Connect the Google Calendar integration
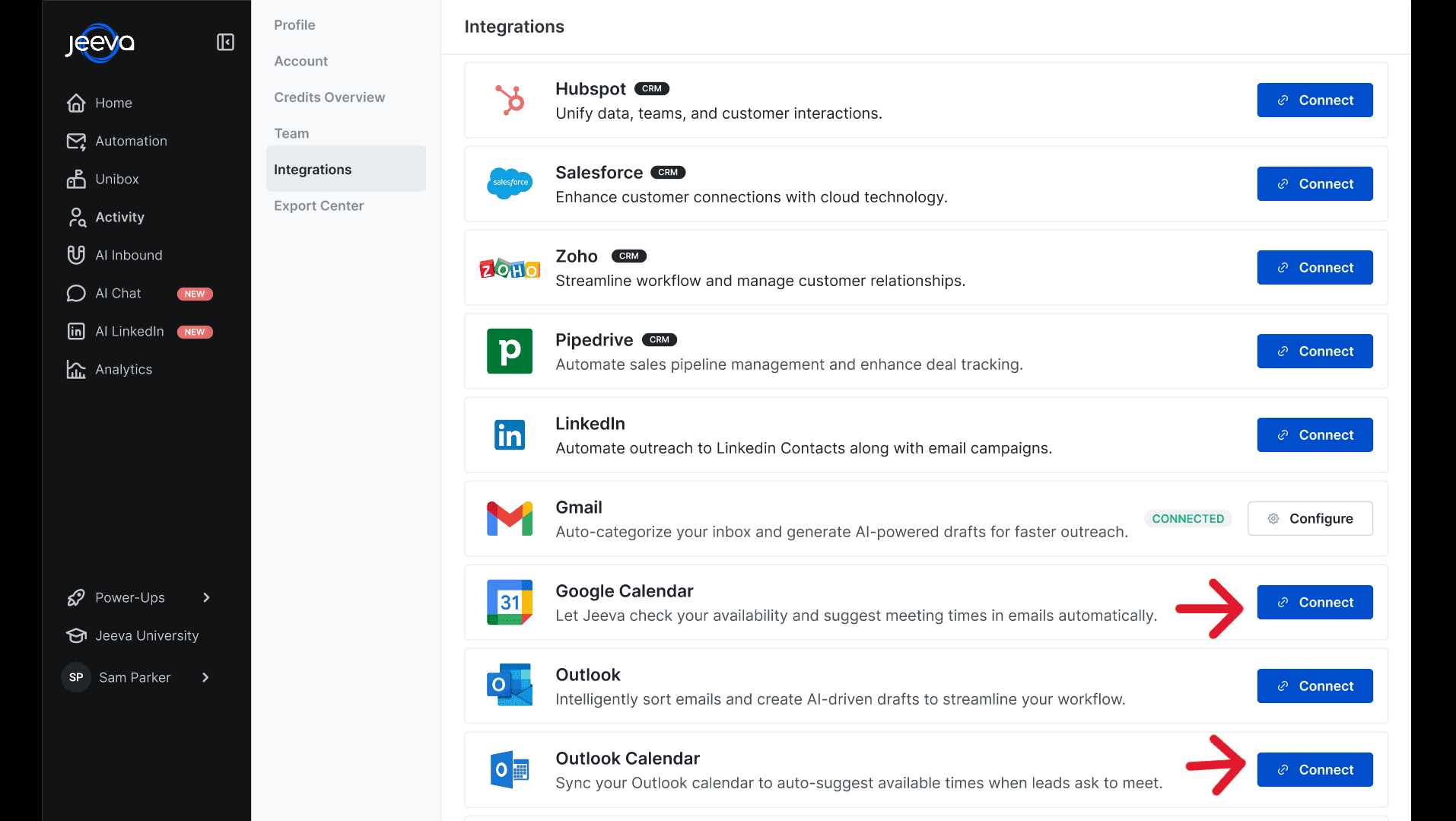The image size is (1456, 821). point(1315,602)
